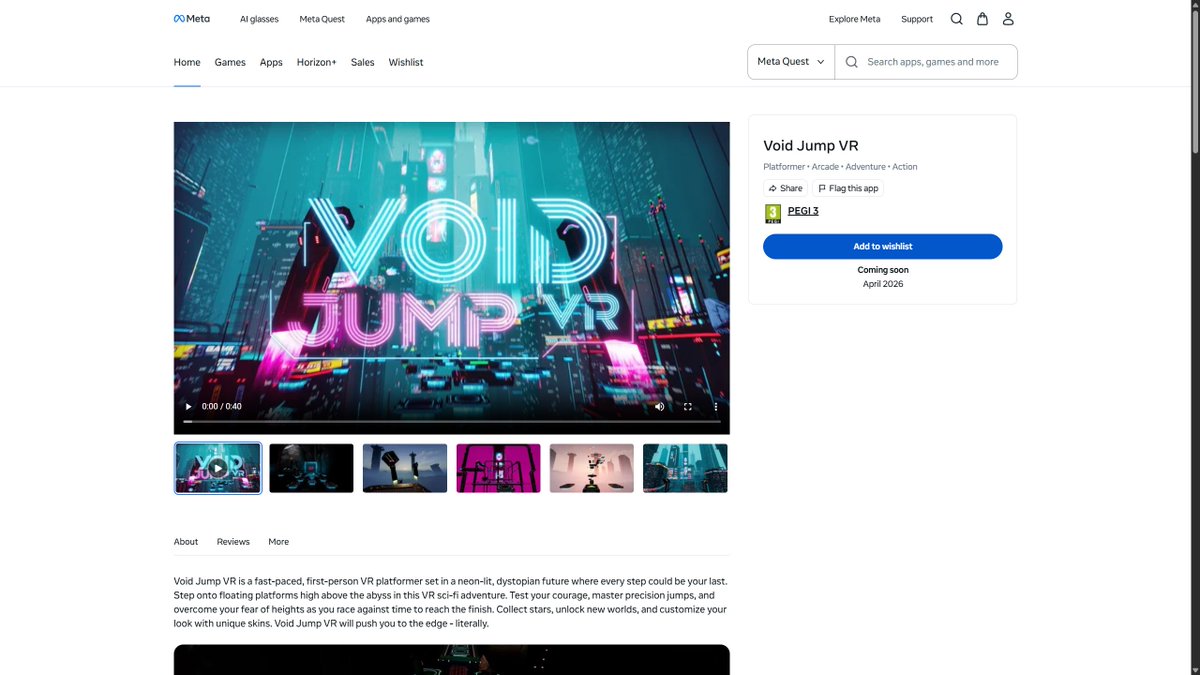Open the user account profile icon
Viewport: 1200px width, 675px height.
(1008, 19)
